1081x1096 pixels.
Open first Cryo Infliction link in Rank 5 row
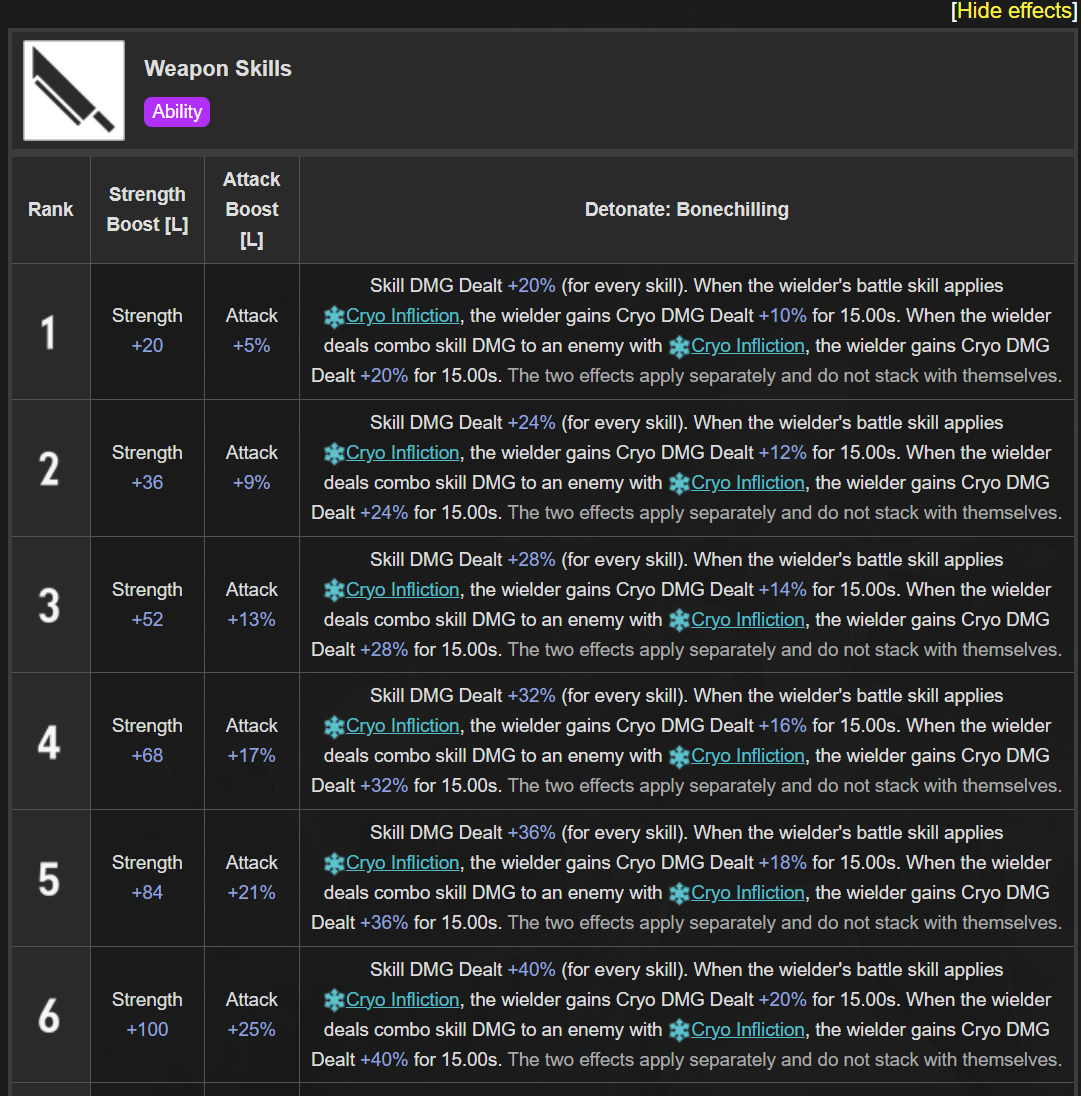click(x=402, y=863)
